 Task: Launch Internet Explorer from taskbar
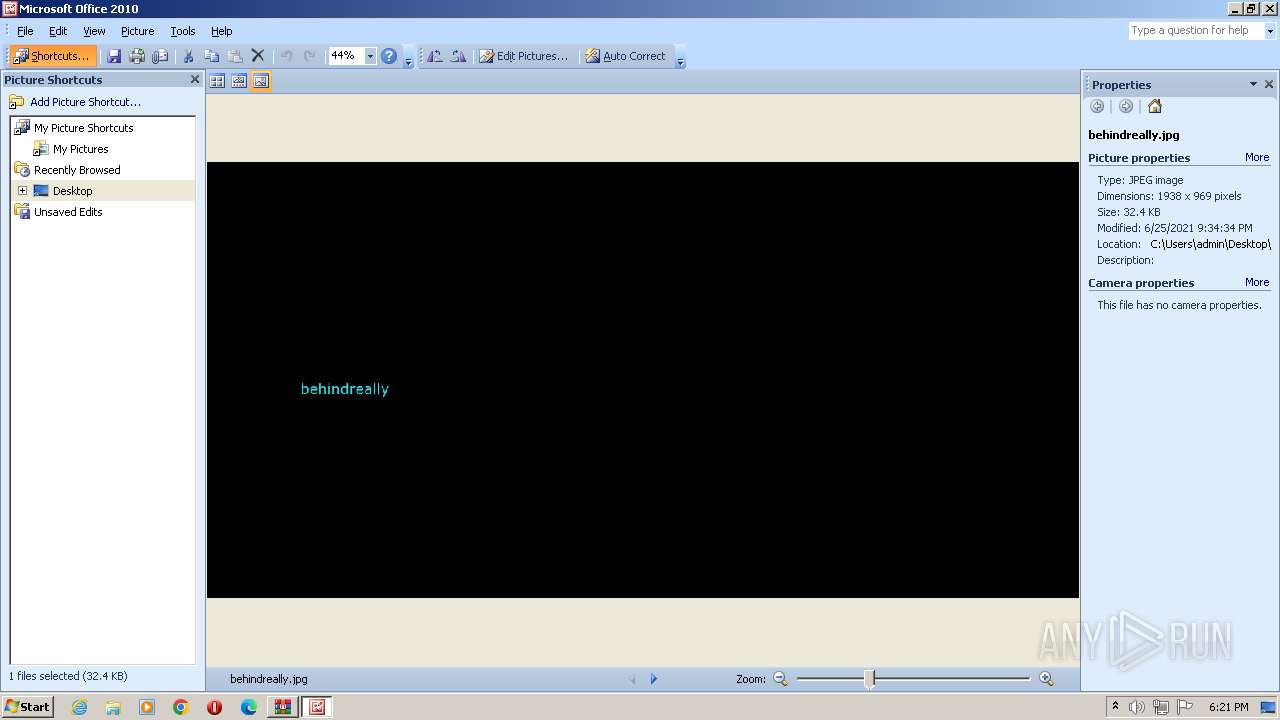tap(79, 707)
